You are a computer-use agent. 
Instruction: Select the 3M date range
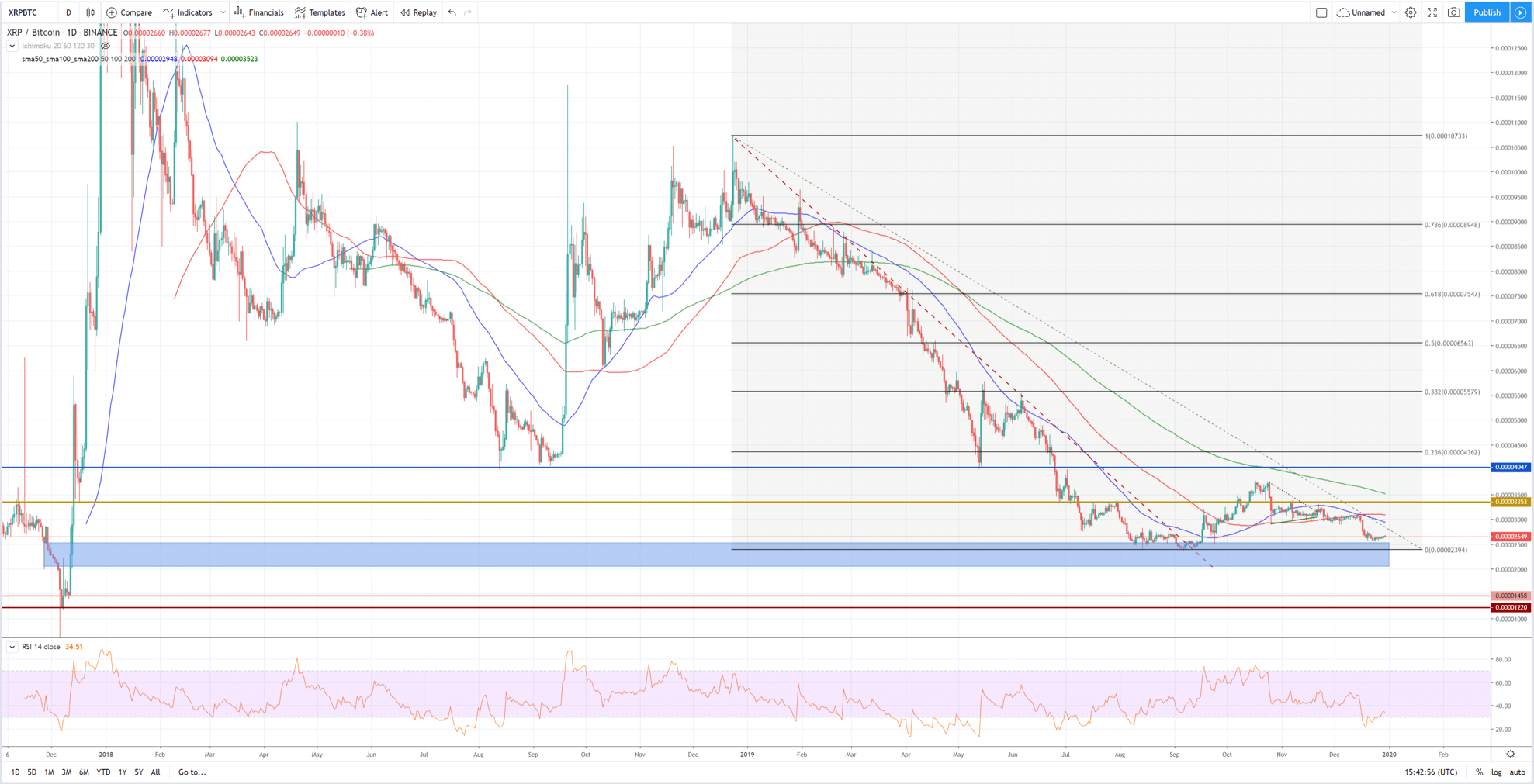(x=67, y=772)
